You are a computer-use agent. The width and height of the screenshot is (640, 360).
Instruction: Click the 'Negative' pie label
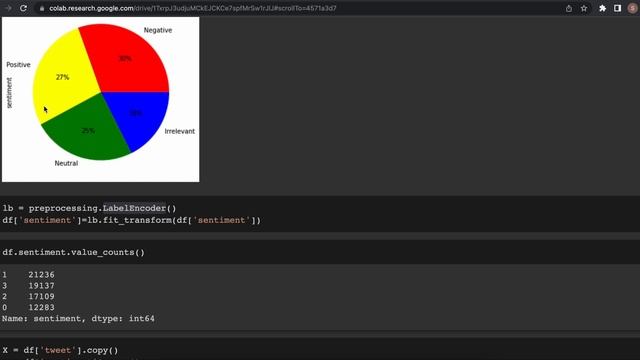point(158,30)
